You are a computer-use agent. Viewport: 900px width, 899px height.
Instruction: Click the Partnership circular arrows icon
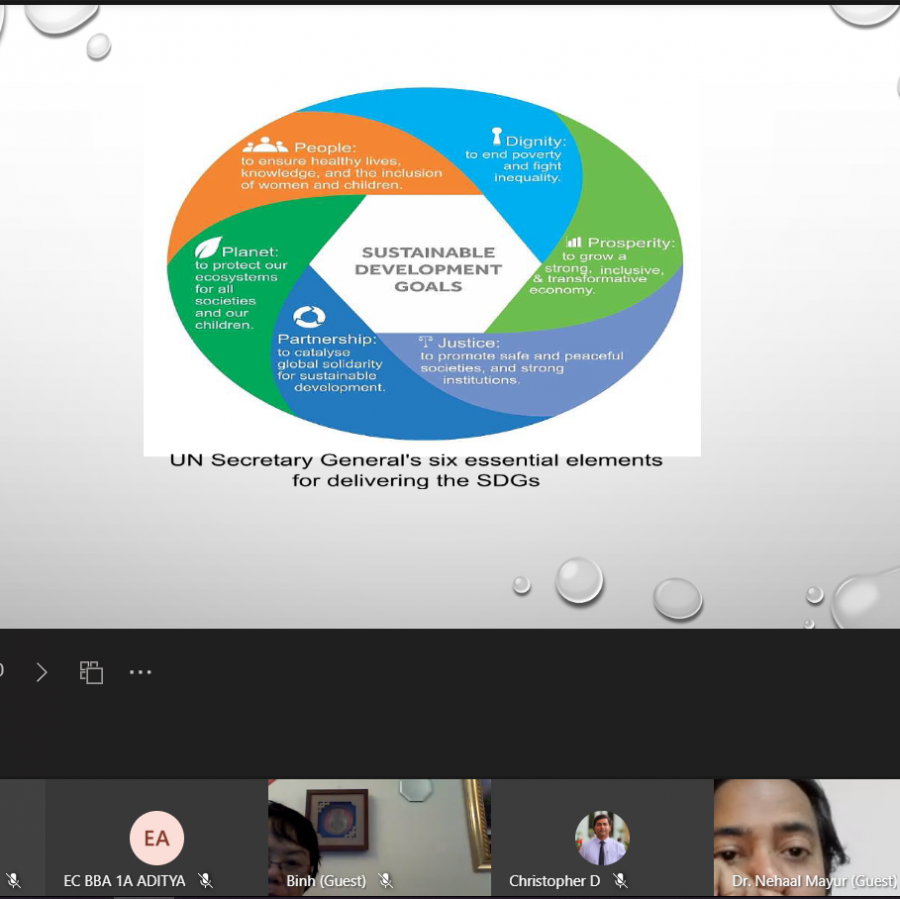[309, 317]
